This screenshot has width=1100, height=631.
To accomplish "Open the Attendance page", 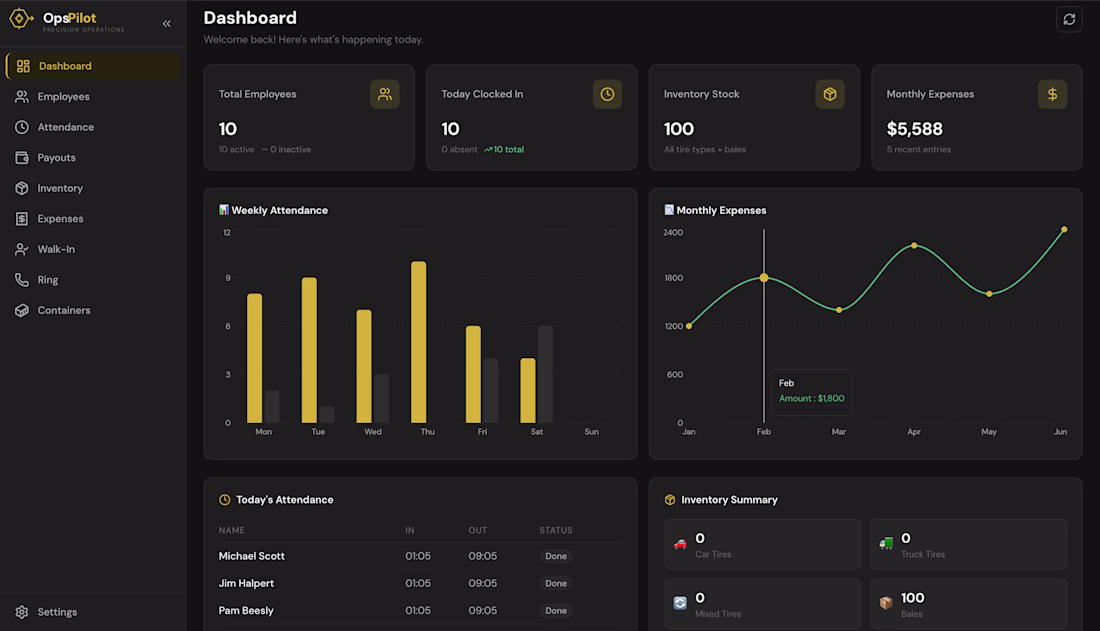I will point(93,127).
